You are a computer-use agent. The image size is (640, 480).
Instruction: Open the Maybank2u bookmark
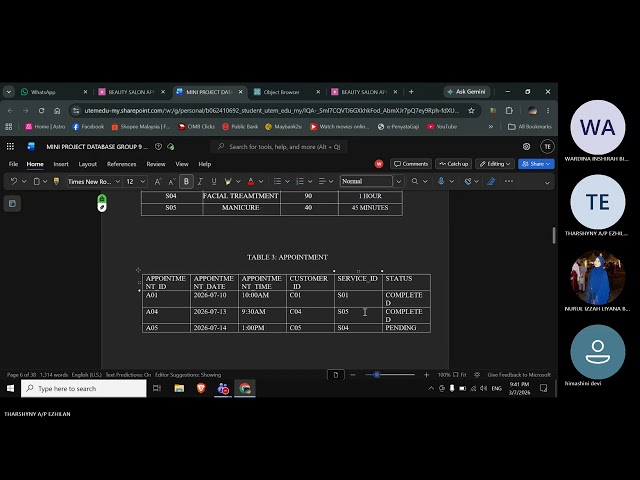pos(284,127)
